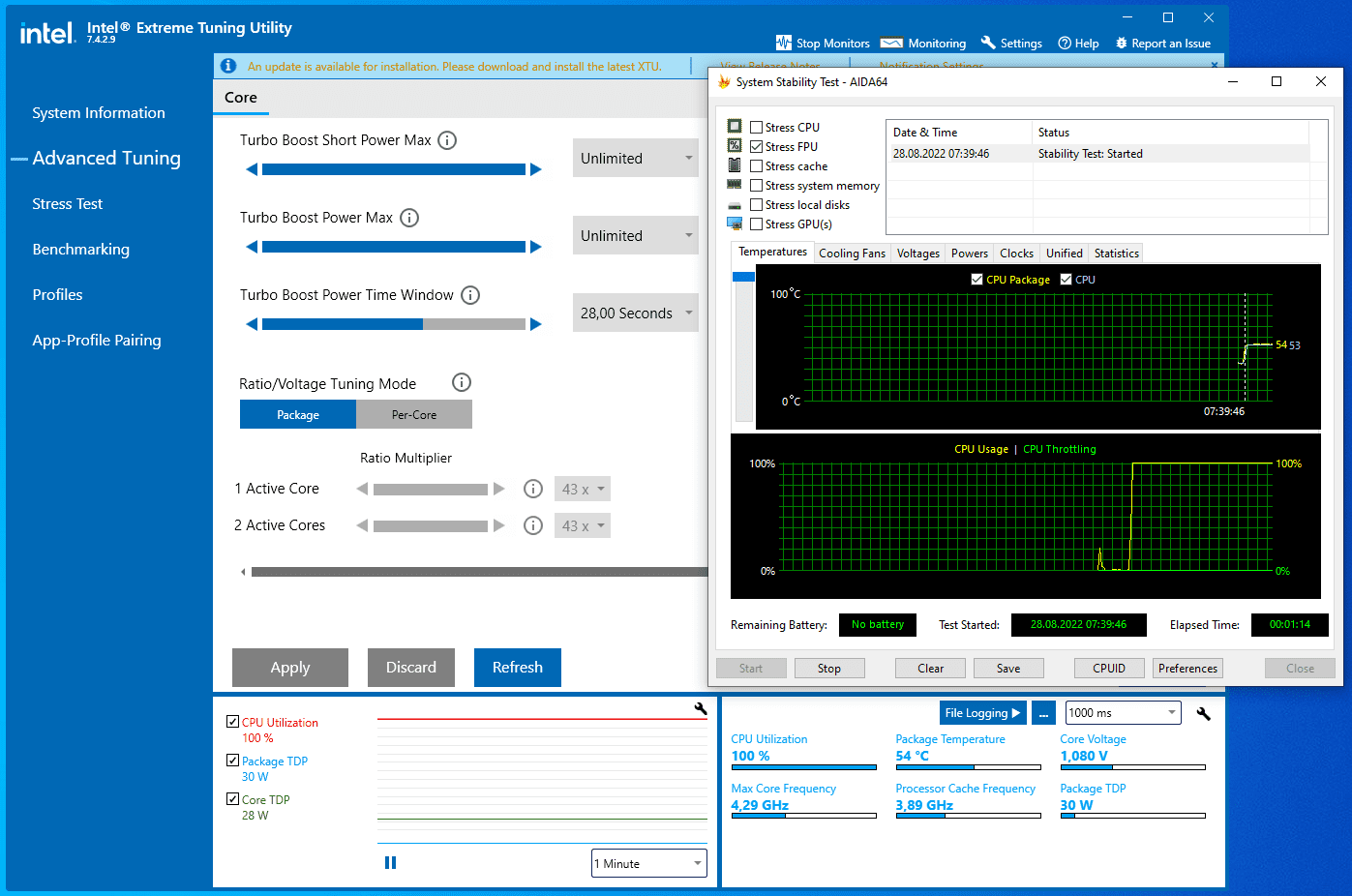Enable Stress CPU checkbox

757,127
